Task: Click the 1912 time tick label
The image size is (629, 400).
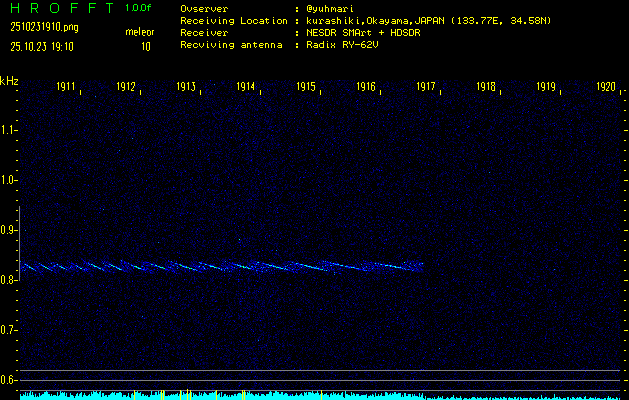Action: pyautogui.click(x=127, y=88)
